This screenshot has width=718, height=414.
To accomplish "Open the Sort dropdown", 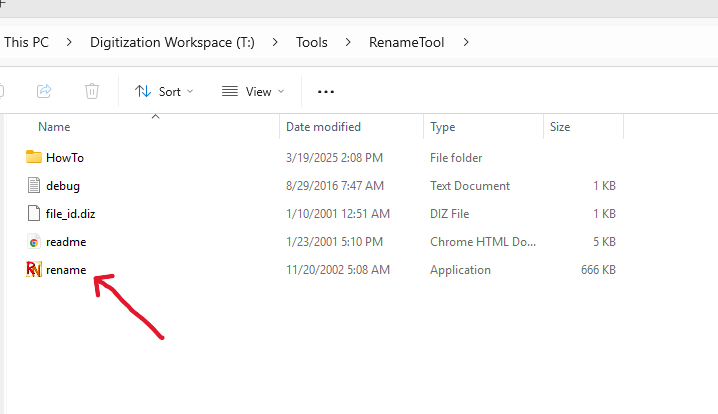I will 164,91.
